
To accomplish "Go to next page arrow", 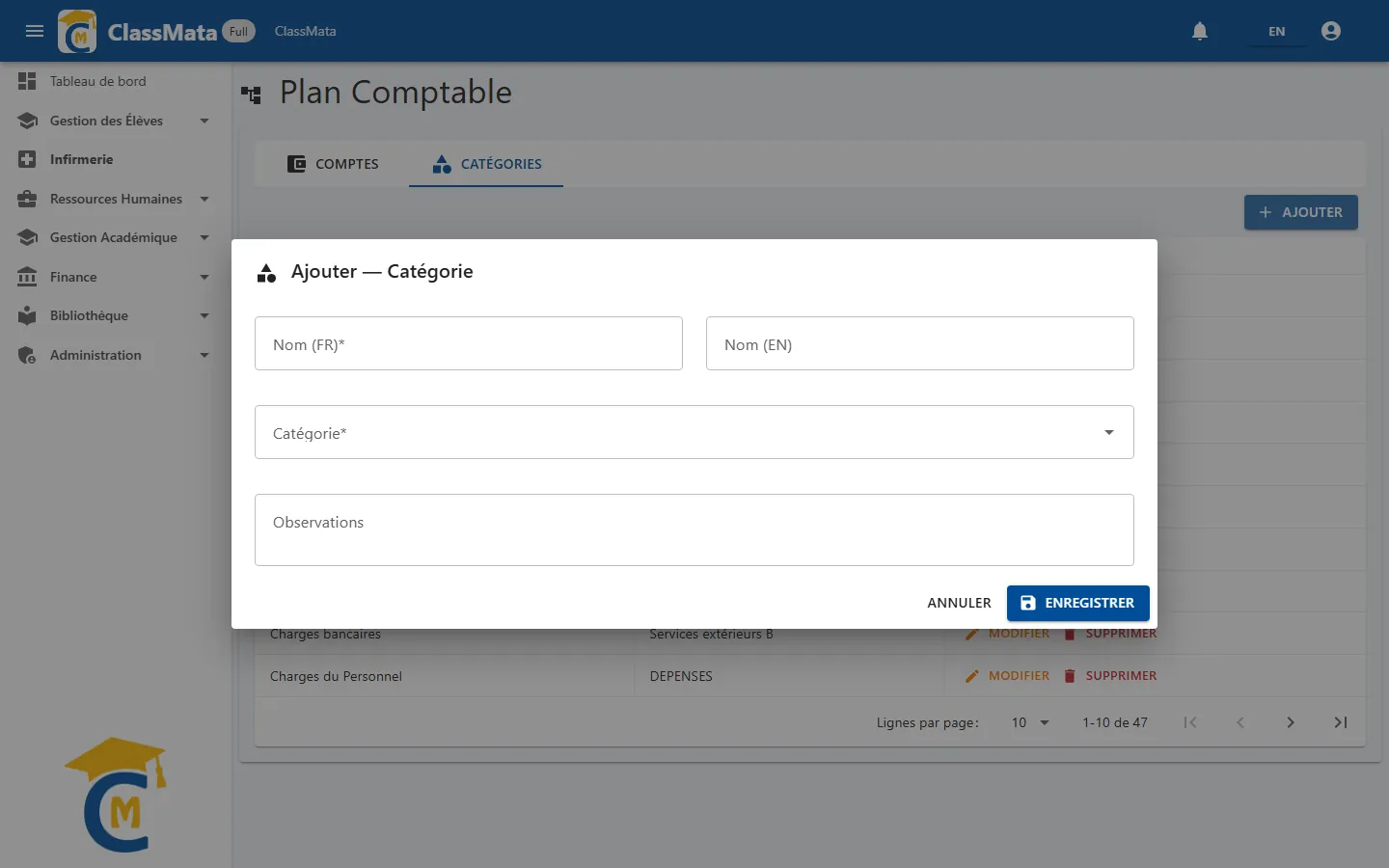I will [x=1291, y=722].
